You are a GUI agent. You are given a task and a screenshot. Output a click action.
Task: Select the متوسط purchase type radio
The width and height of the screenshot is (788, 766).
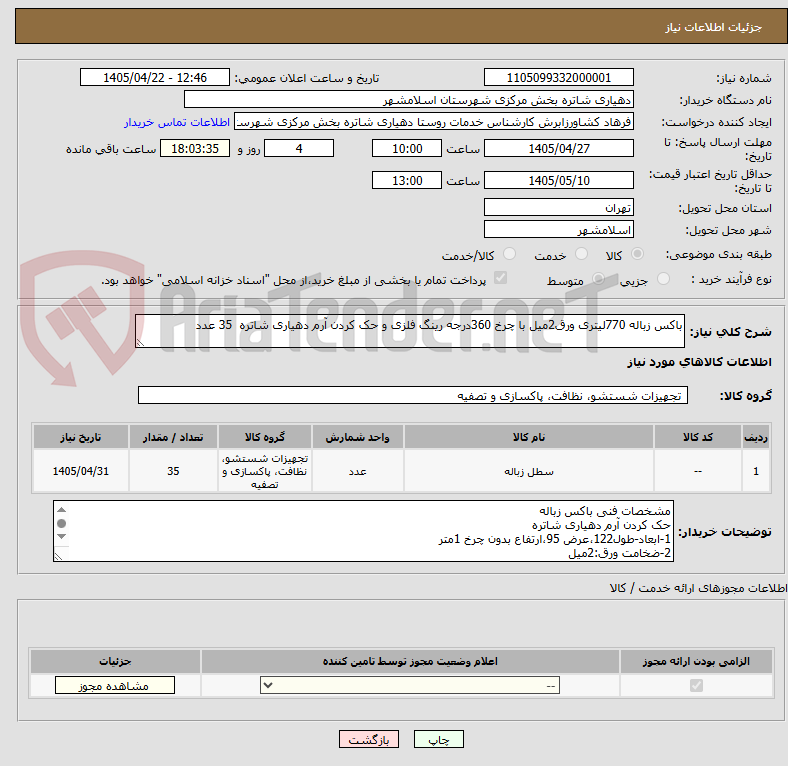598,279
